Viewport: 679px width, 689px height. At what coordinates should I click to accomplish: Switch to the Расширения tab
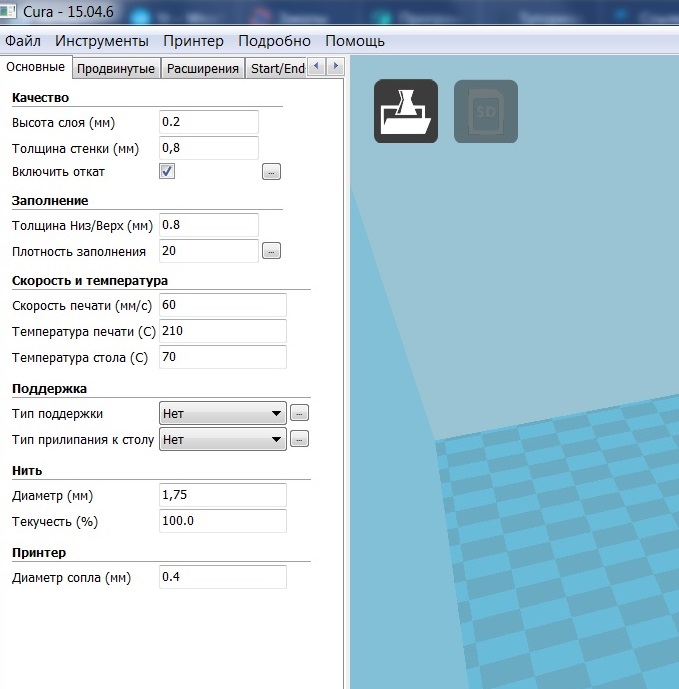[x=203, y=68]
